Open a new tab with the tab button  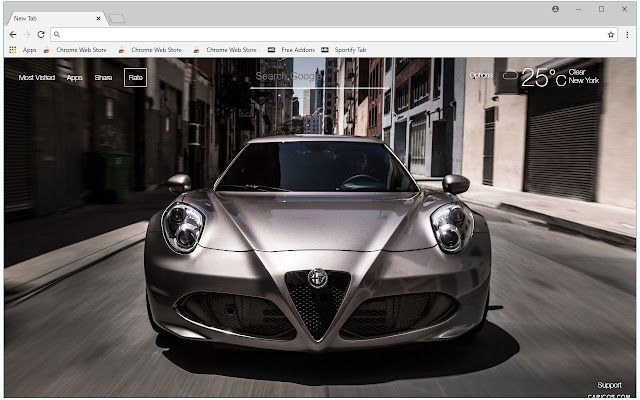(117, 19)
